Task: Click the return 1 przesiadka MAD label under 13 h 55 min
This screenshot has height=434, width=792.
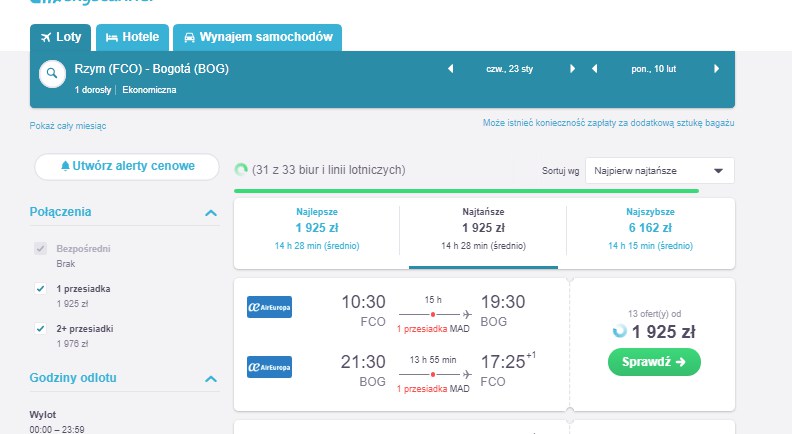Action: (433, 389)
